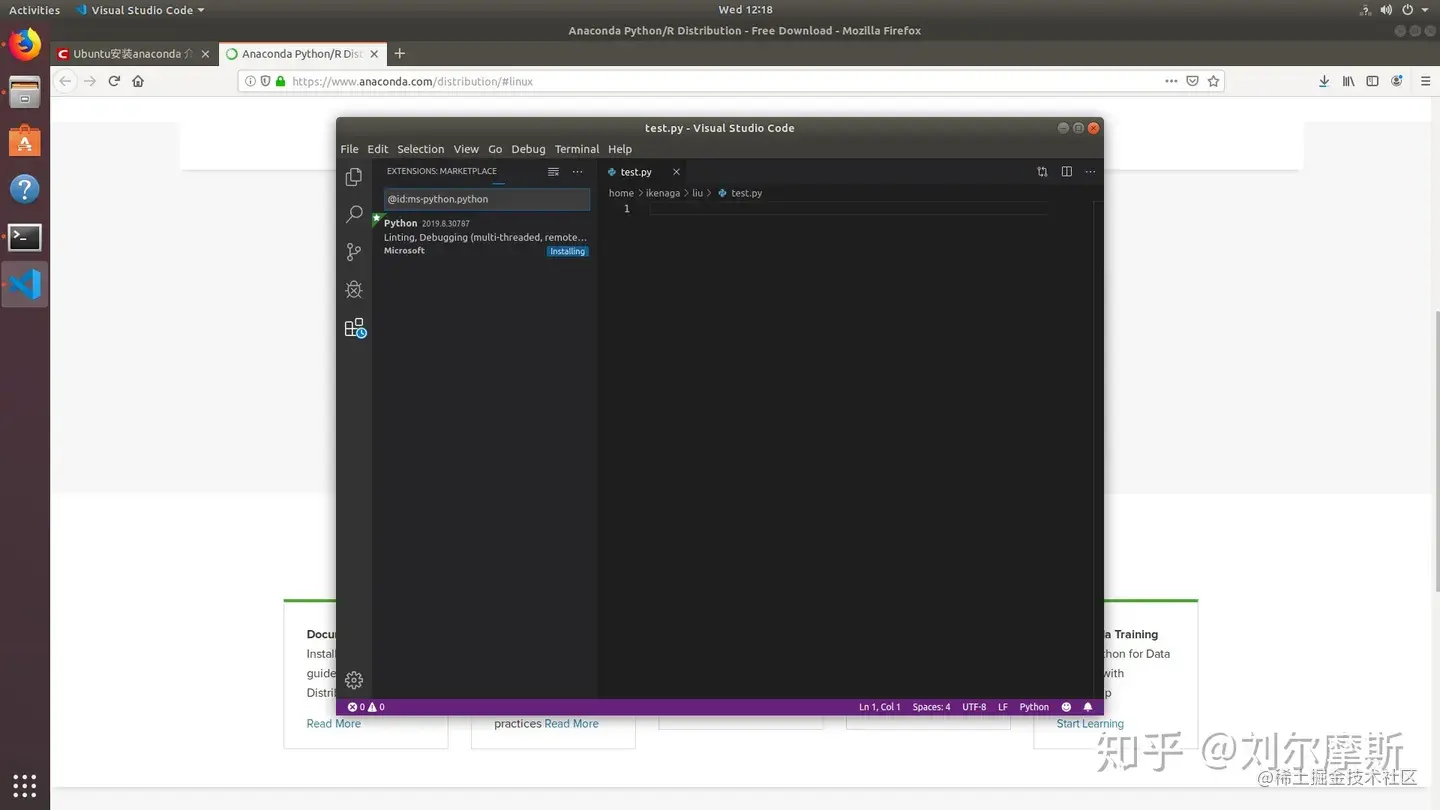Open Ubuntu Software from the dock
The height and width of the screenshot is (810, 1440).
tap(25, 141)
